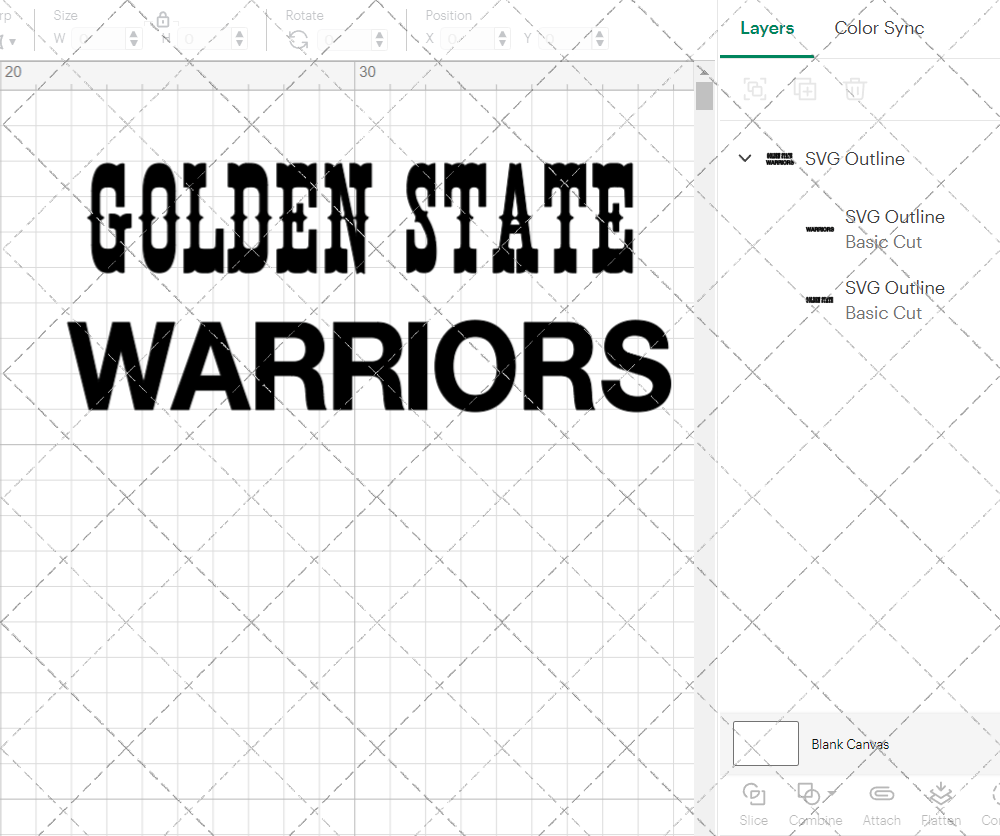Toggle the size lock aspect ratio
This screenshot has width=1000, height=836.
click(x=163, y=19)
